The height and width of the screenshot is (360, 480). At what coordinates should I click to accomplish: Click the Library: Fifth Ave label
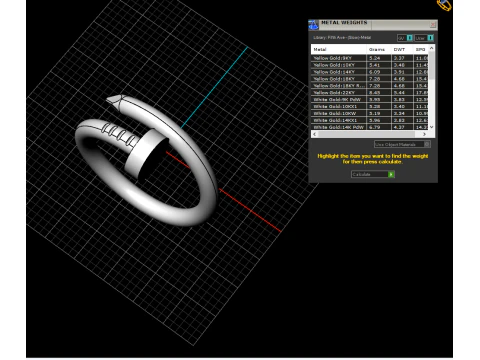point(342,38)
